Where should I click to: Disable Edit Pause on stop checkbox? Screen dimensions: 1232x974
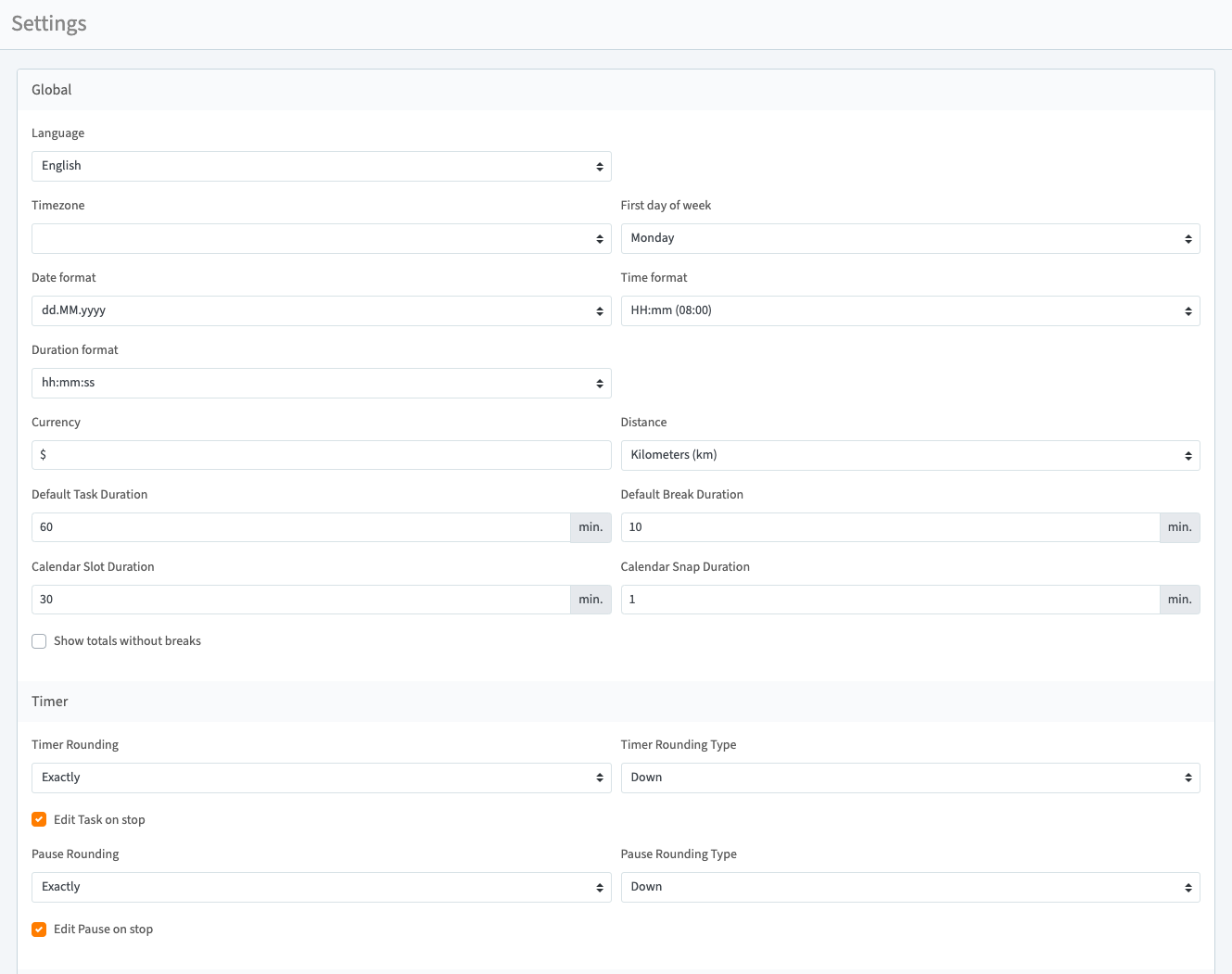pos(39,930)
